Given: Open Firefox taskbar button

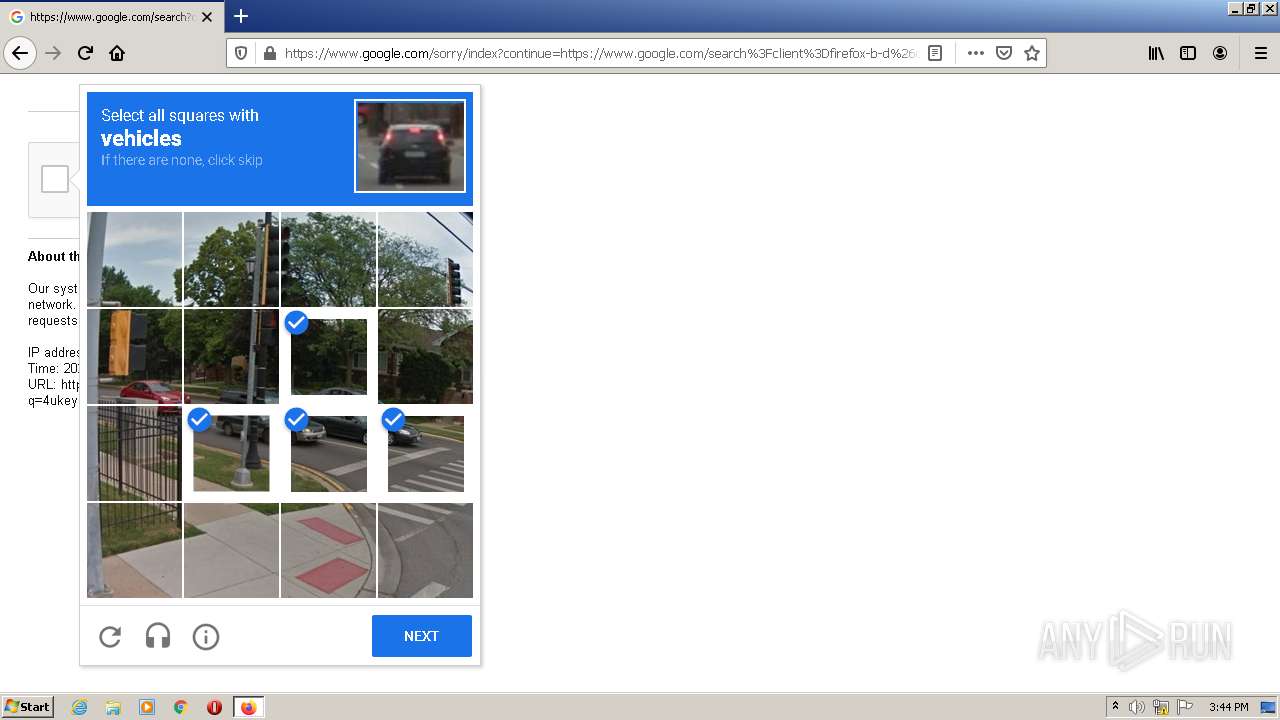Looking at the screenshot, I should tap(248, 707).
